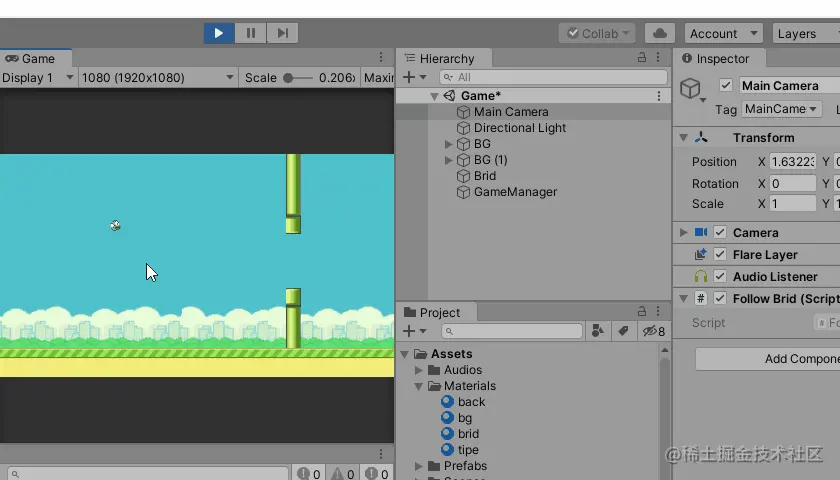Image resolution: width=840 pixels, height=480 pixels.
Task: Adjust the Game view Scale slider
Action: click(296, 78)
